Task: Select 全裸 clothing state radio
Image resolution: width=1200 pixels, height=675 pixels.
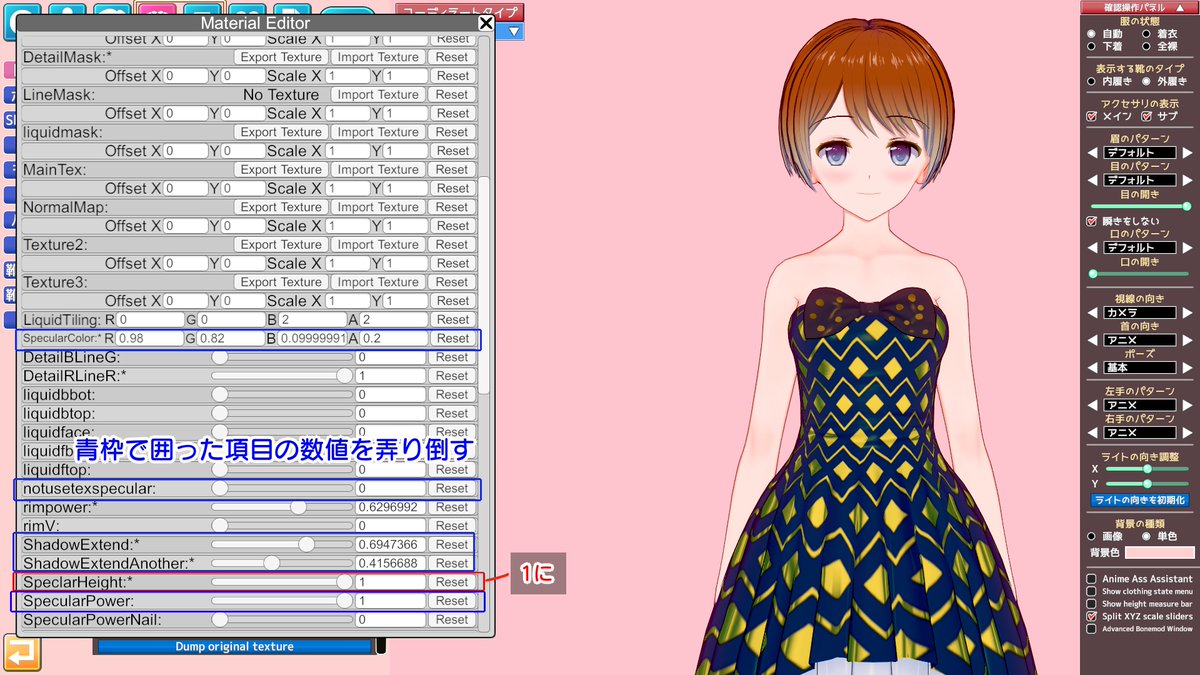Action: tap(1146, 46)
